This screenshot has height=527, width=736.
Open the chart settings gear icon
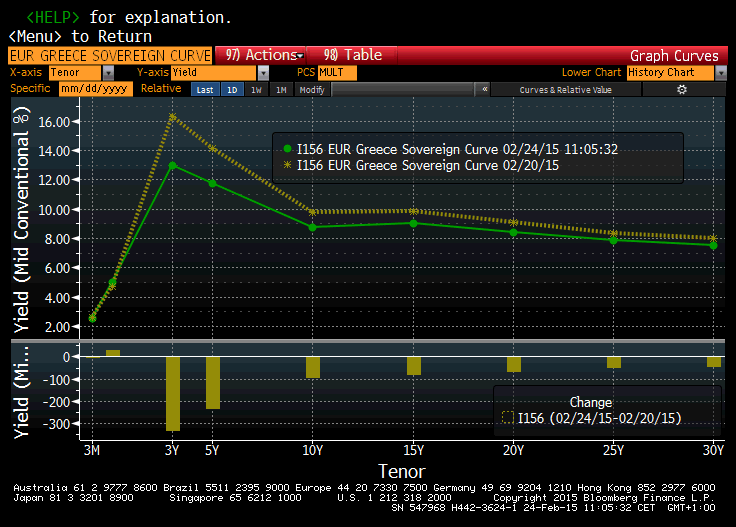[x=682, y=89]
